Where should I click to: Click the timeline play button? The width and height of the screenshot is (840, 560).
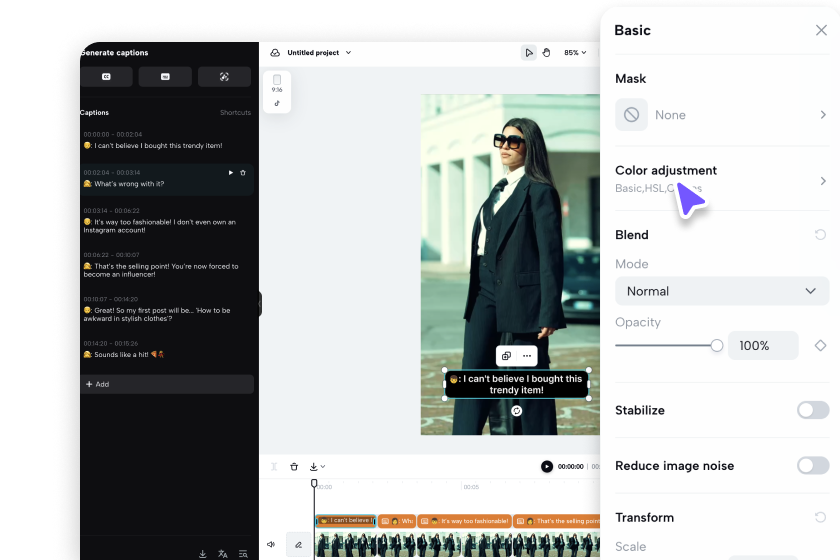tap(546, 467)
